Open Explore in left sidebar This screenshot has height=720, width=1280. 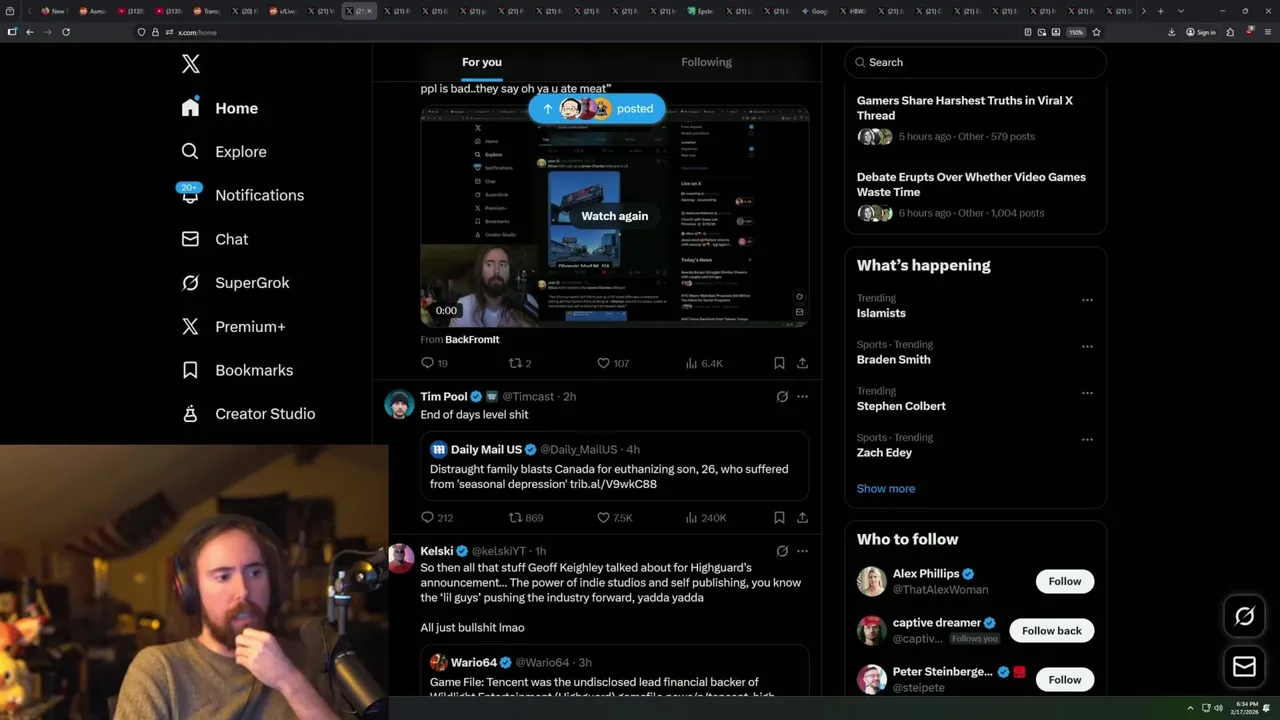[224, 152]
